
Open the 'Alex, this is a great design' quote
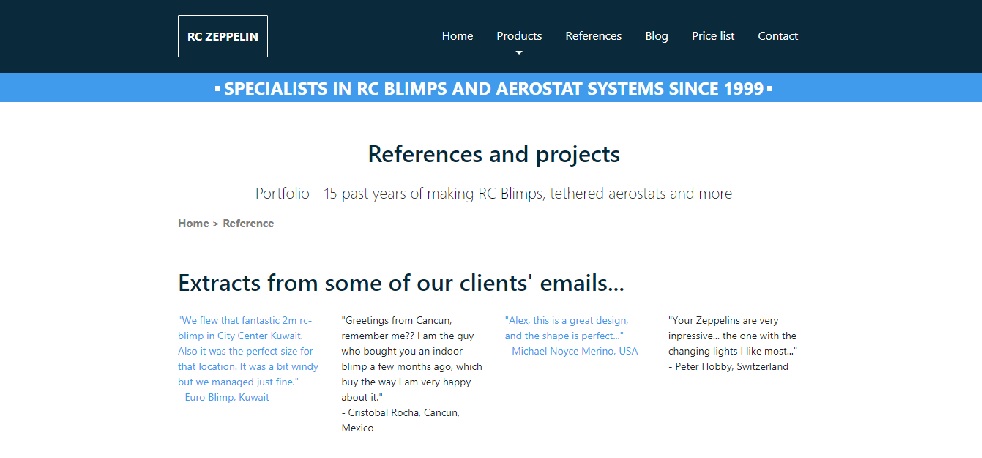click(564, 328)
